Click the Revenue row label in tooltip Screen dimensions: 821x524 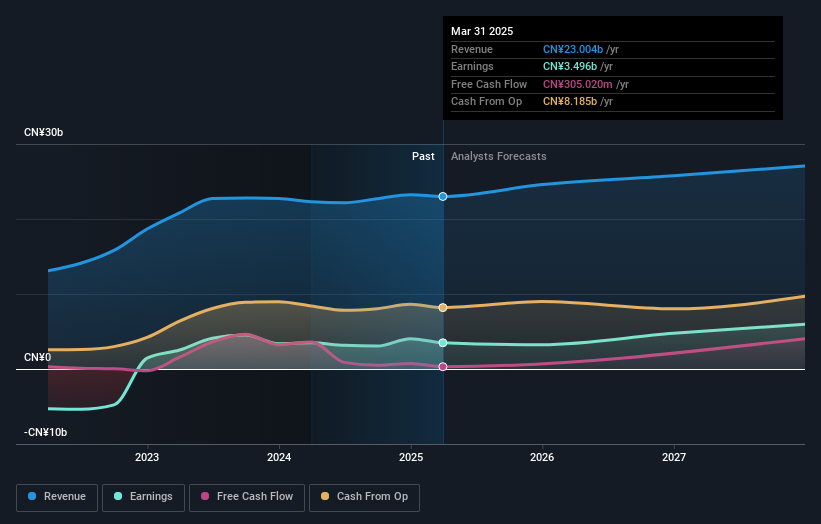[x=472, y=49]
